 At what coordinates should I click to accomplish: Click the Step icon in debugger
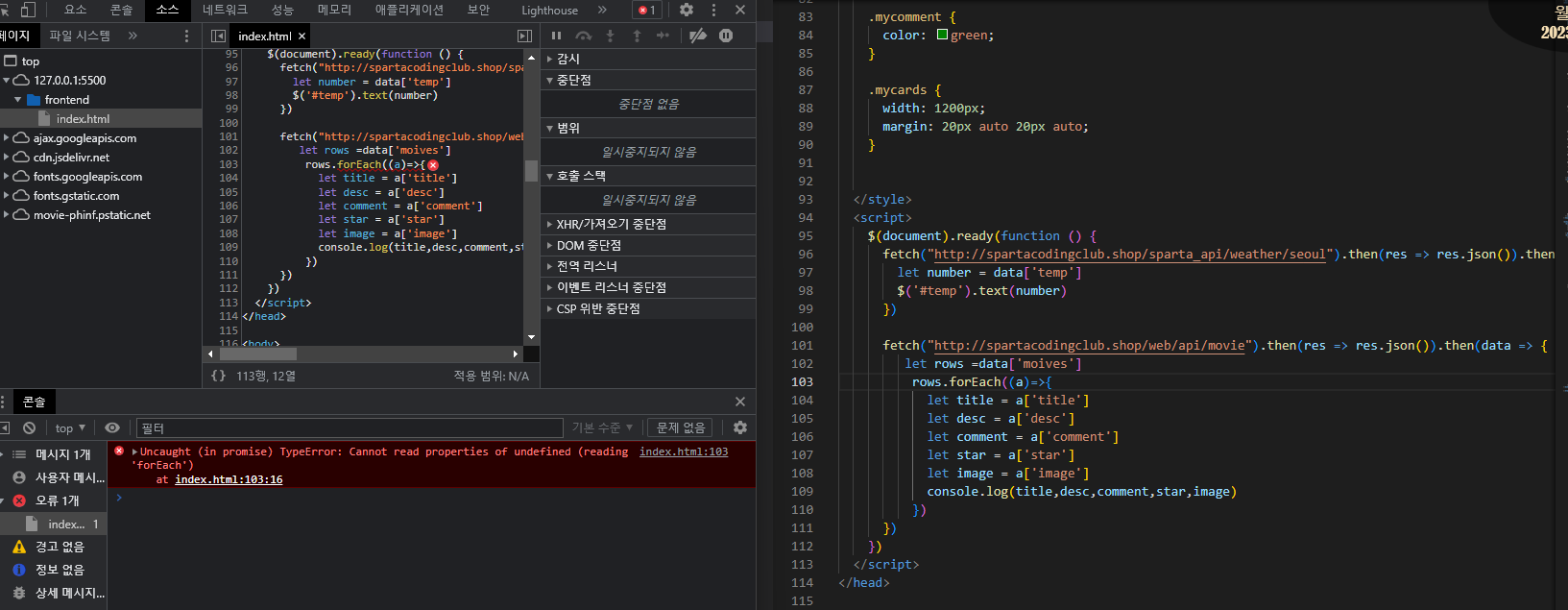(663, 36)
